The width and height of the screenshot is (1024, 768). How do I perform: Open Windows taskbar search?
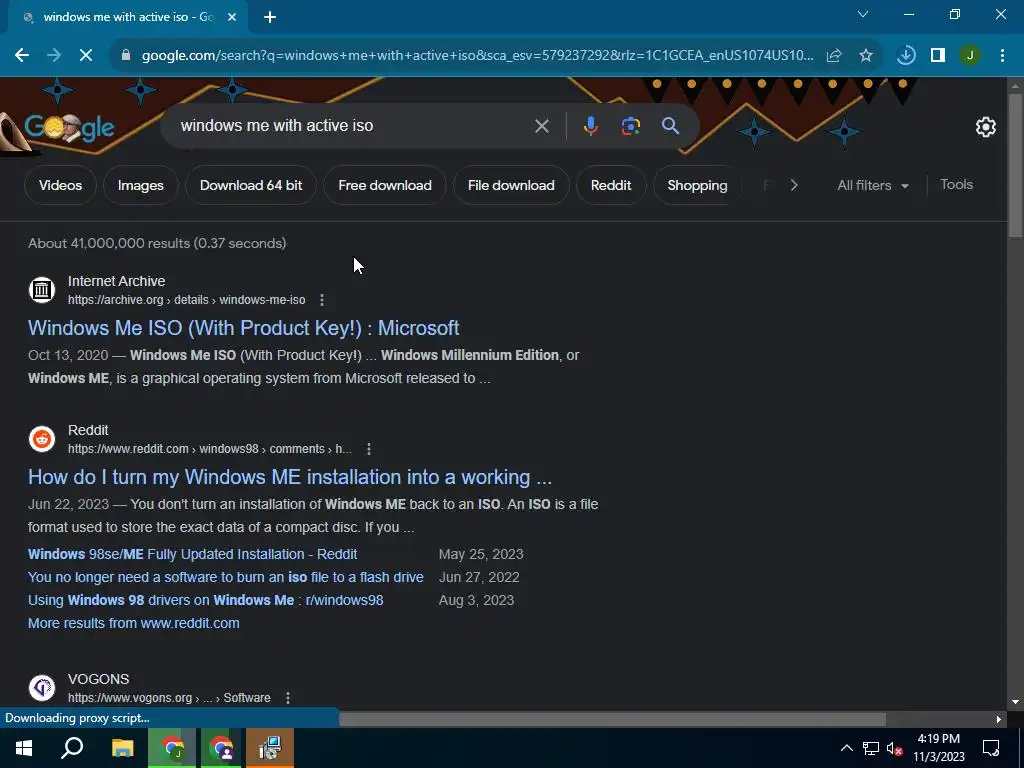coord(72,748)
